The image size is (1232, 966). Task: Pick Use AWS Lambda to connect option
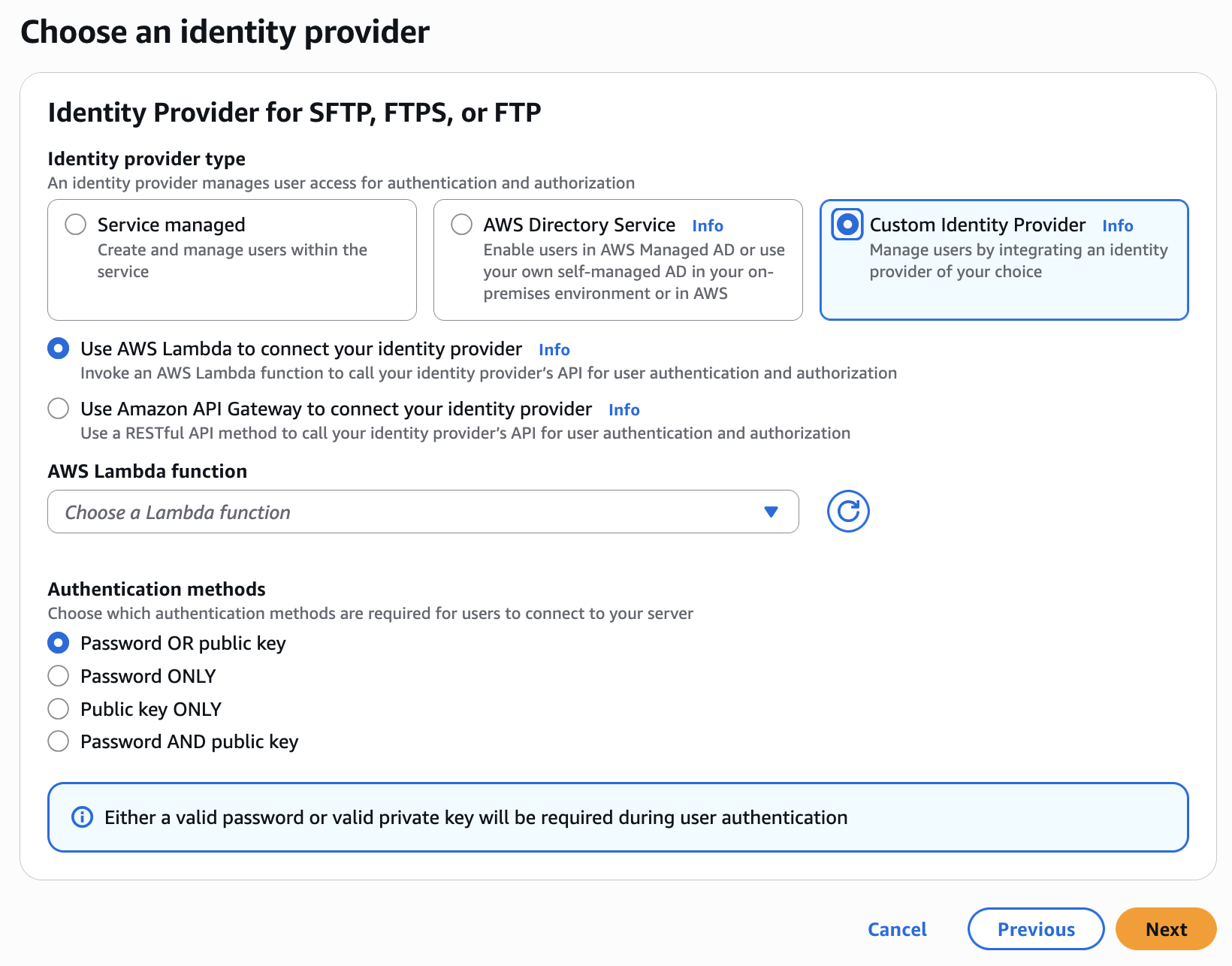coord(59,349)
